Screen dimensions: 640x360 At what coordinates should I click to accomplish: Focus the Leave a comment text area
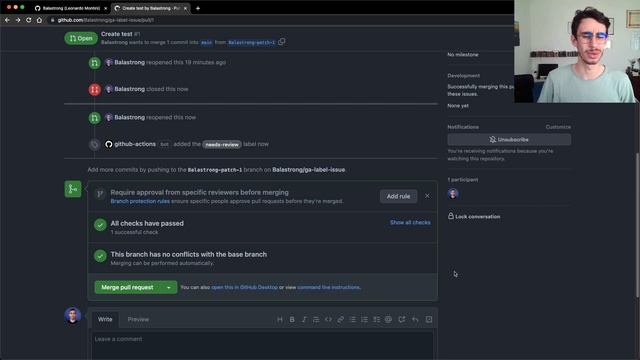point(262,345)
